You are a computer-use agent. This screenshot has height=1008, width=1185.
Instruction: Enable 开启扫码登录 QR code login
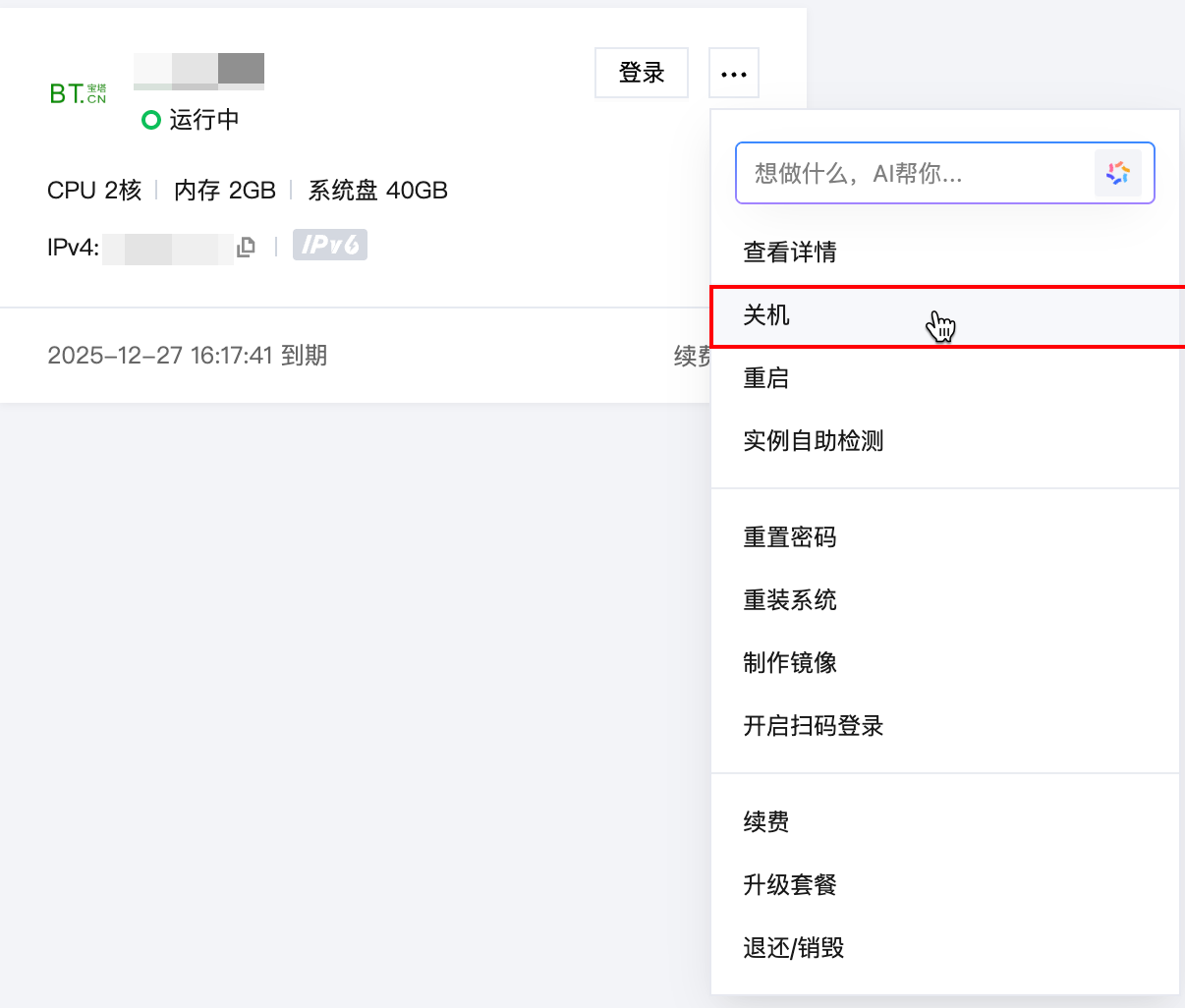click(814, 726)
